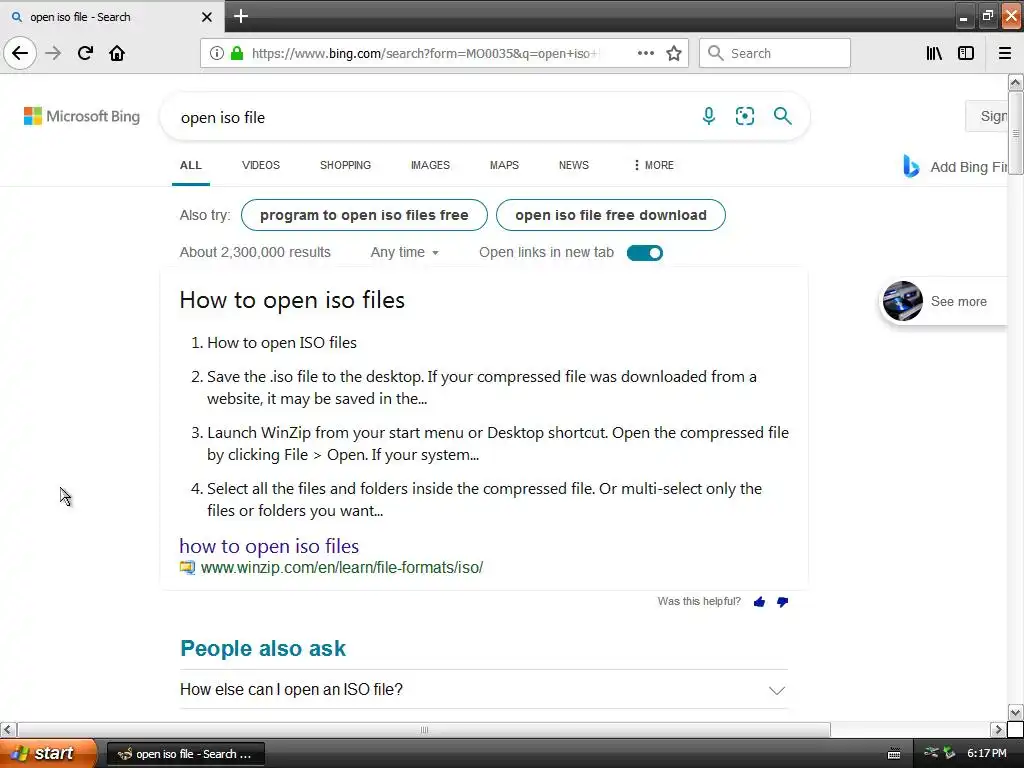Viewport: 1024px width, 768px height.
Task: Switch to the IMAGES tab
Action: click(x=430, y=165)
